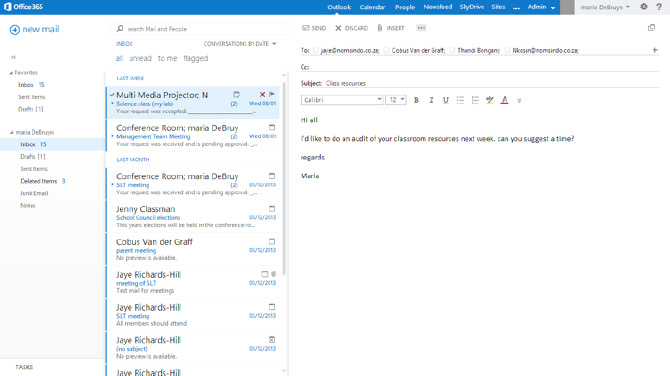Screen dimensions: 670x376
Task: Click the Send envelope icon
Action: tap(306, 28)
